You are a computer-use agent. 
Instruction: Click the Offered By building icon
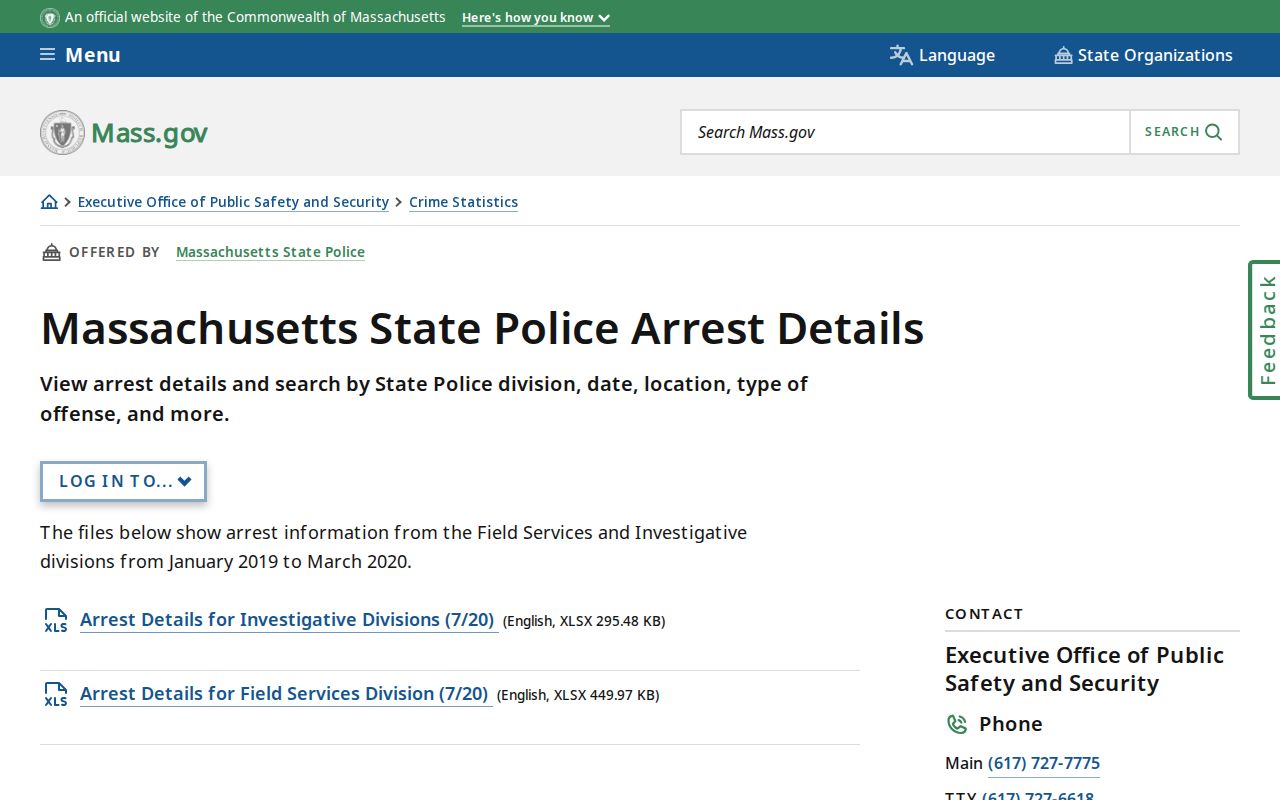pos(51,252)
